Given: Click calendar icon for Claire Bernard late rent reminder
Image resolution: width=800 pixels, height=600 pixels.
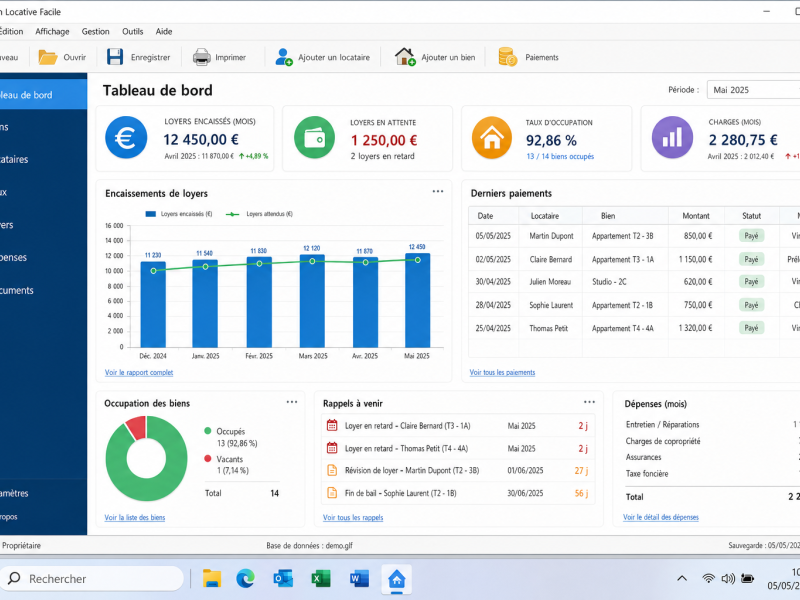Looking at the screenshot, I should 332,426.
